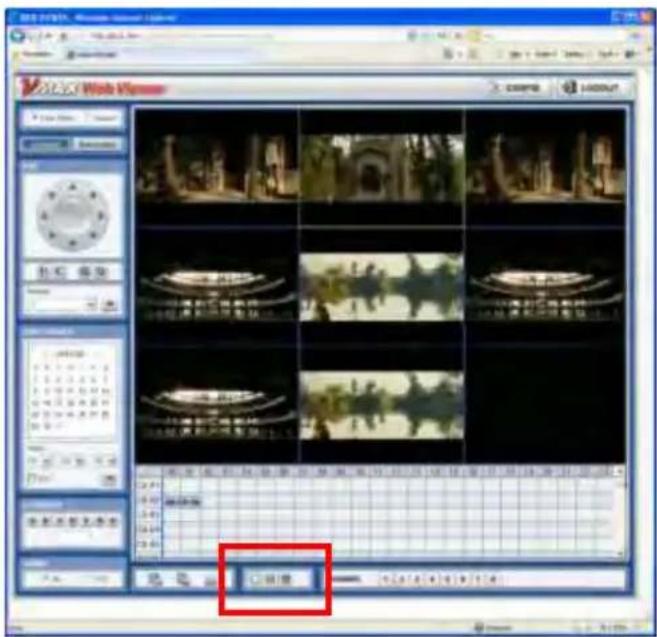Click the recorded segment on the second timeline row
The height and width of the screenshot is (637, 657).
tap(183, 501)
